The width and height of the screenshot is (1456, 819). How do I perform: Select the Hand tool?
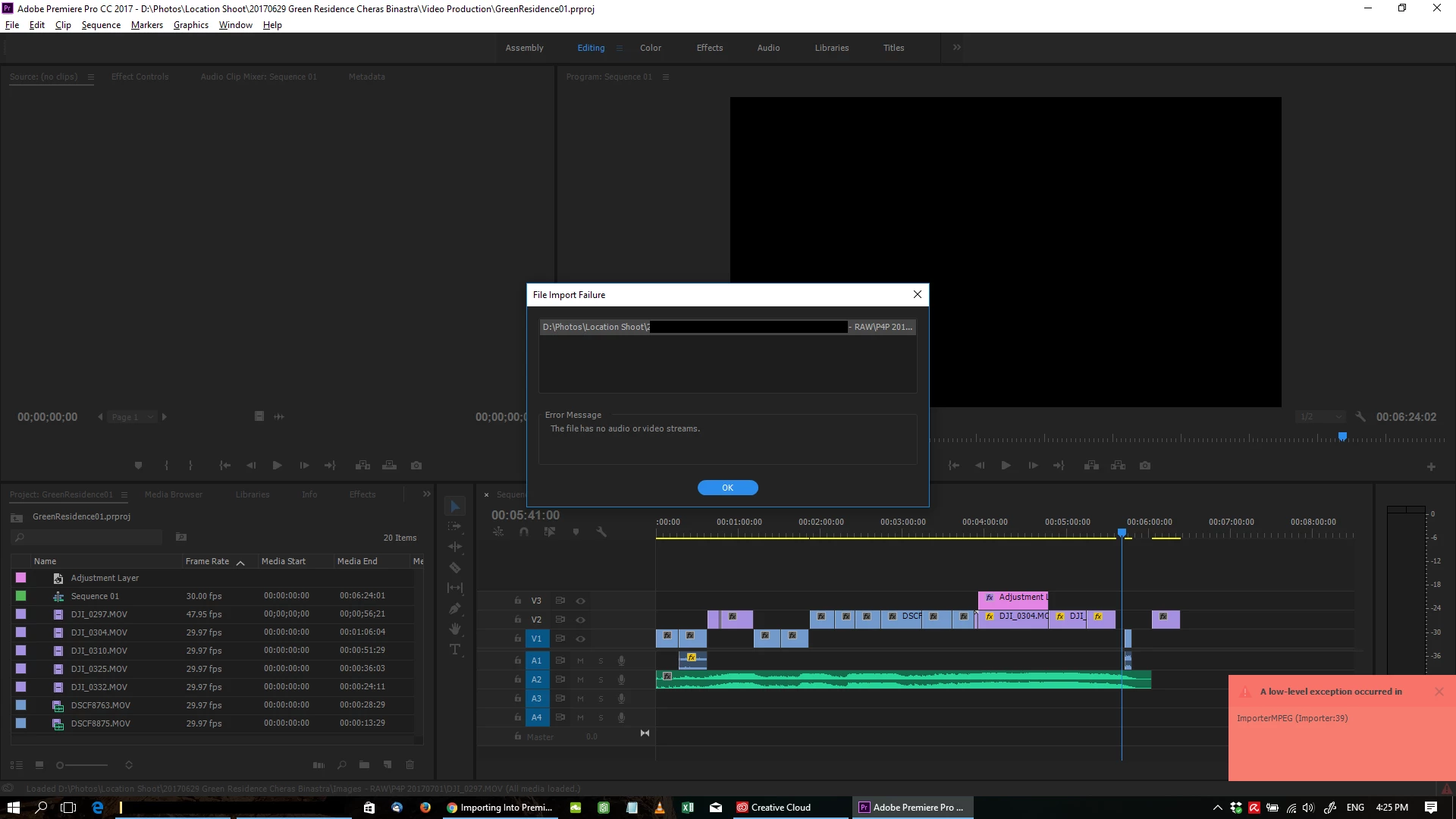point(455,629)
